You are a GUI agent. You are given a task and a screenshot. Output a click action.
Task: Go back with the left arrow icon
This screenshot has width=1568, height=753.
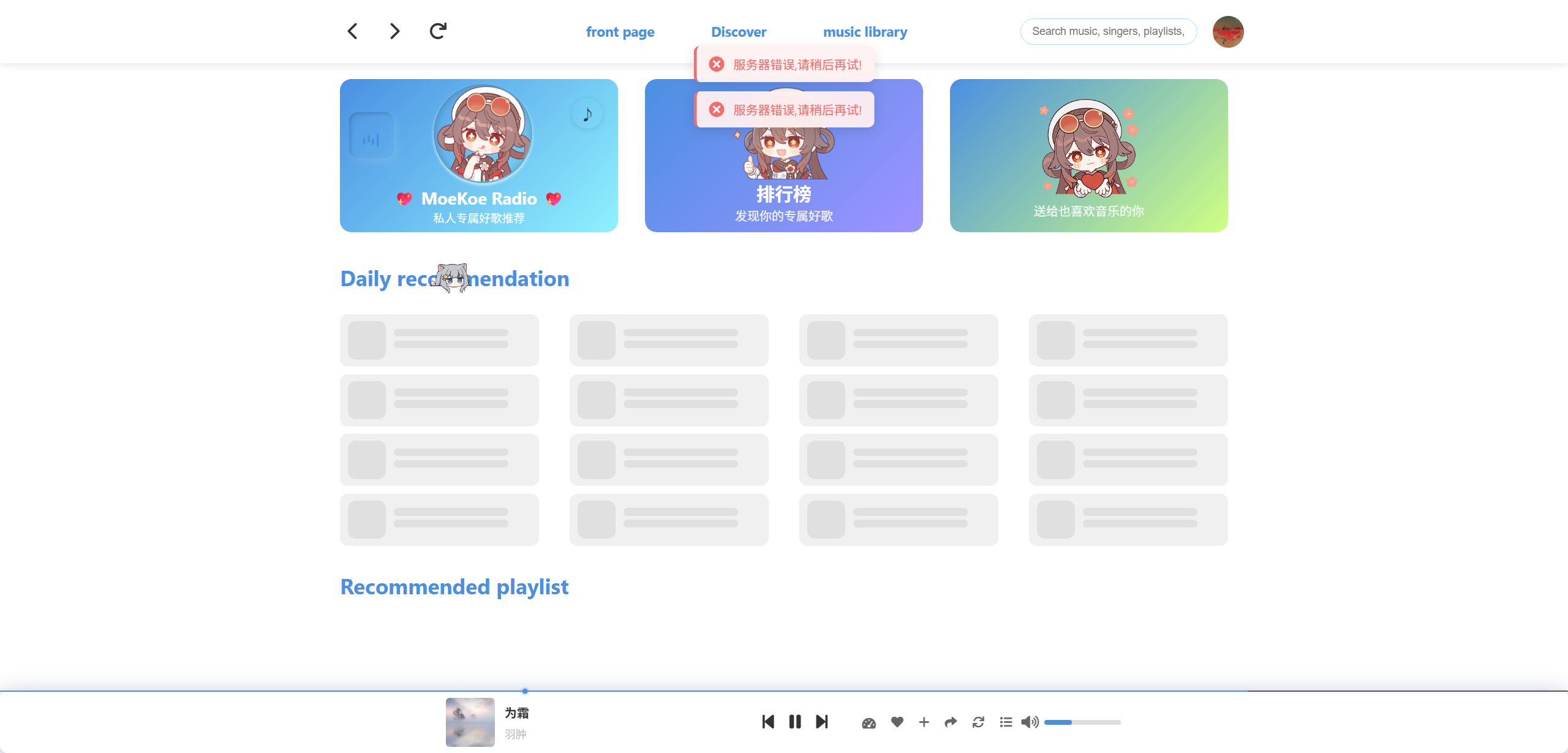tap(352, 31)
